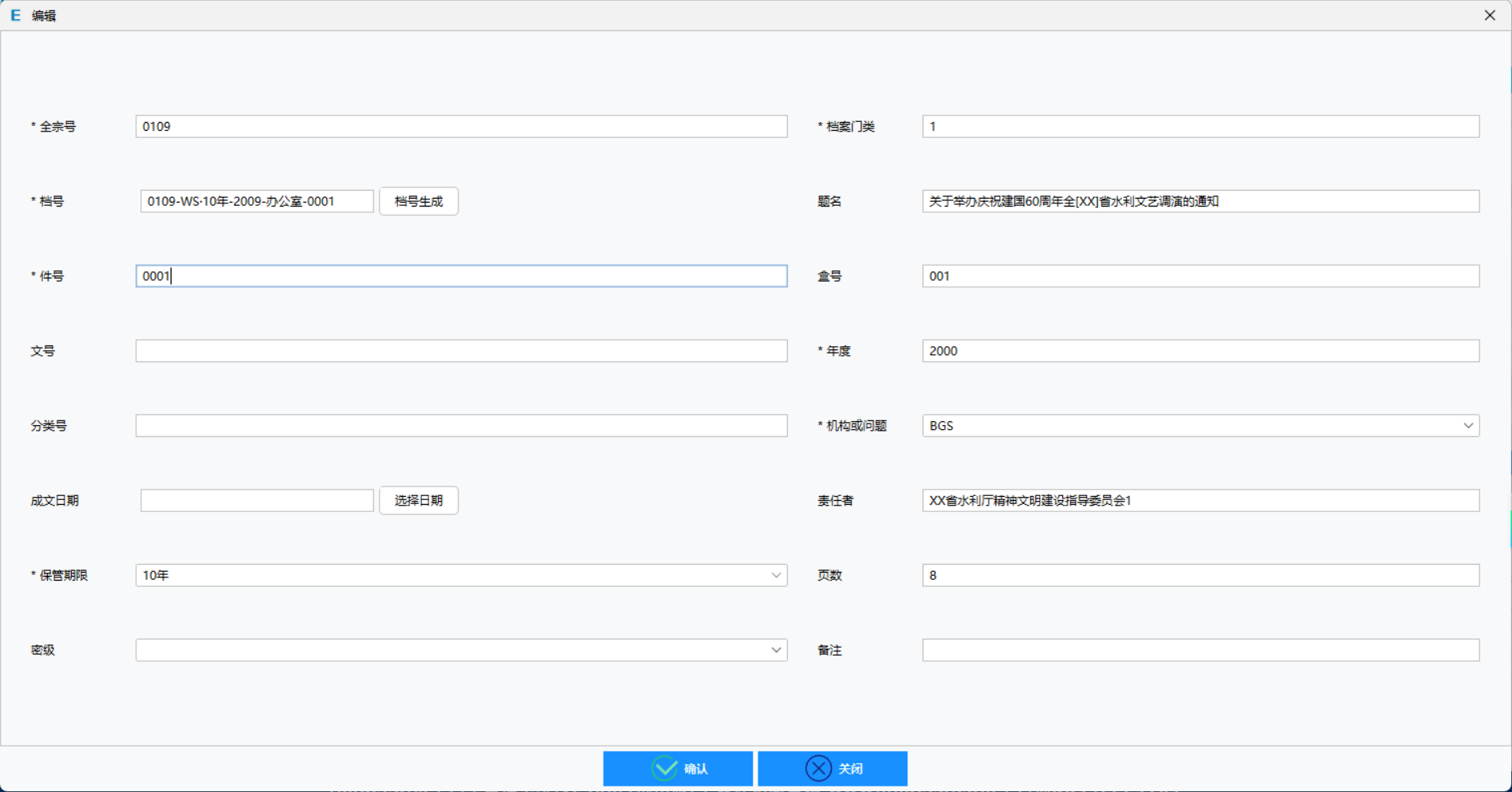Viewport: 1512px width, 792px height.
Task: Select the 件号 field showing 0001
Action: pos(461,276)
